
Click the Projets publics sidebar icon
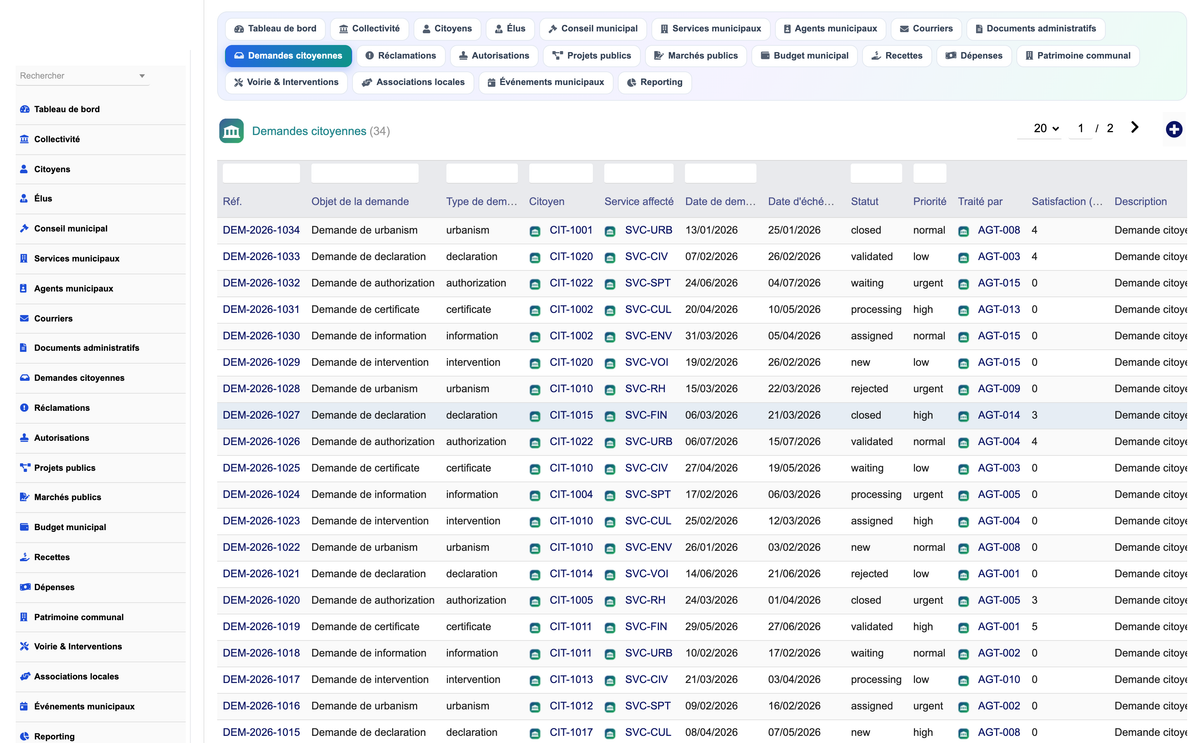[24, 467]
